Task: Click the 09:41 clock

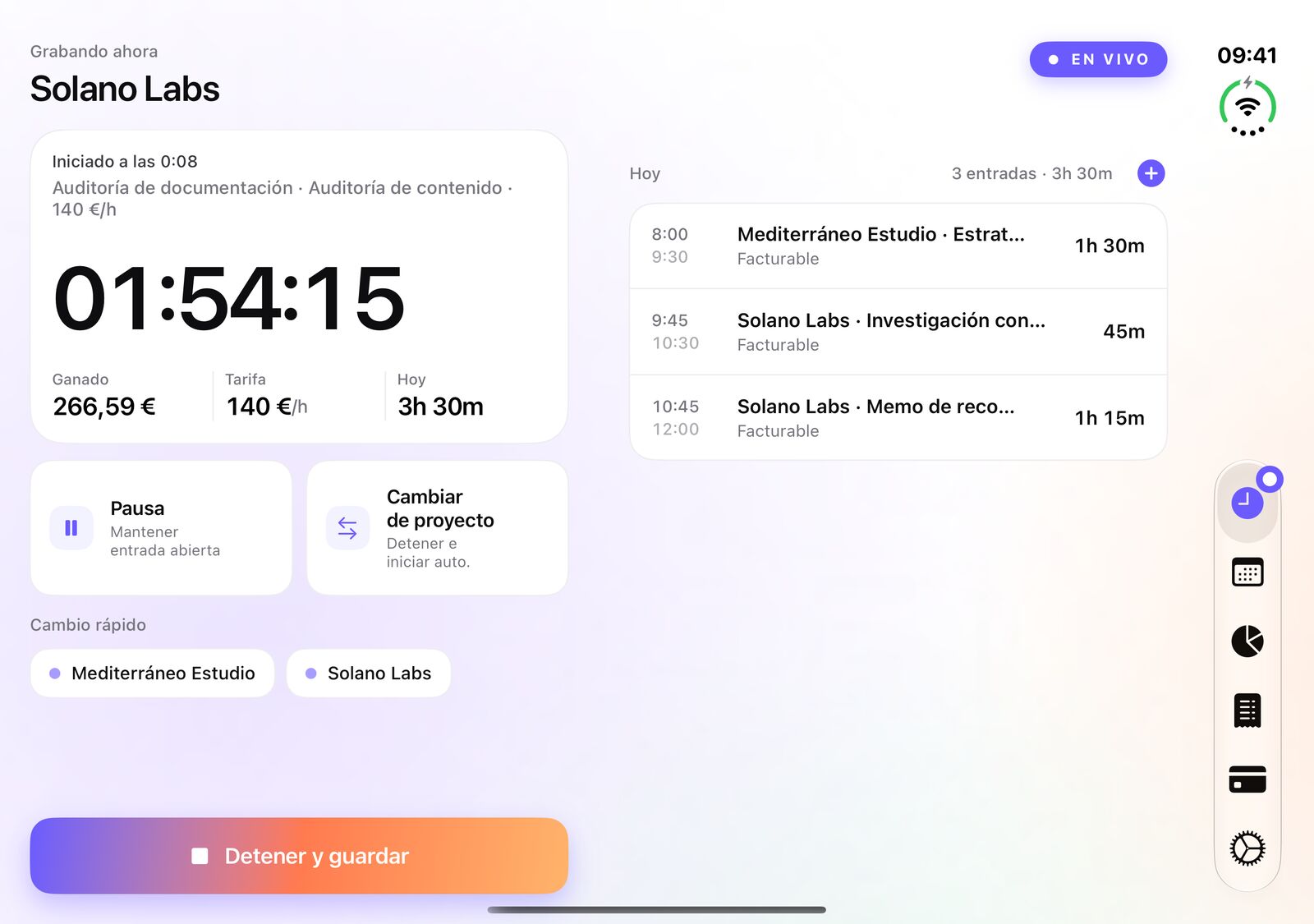Action: (x=1247, y=55)
